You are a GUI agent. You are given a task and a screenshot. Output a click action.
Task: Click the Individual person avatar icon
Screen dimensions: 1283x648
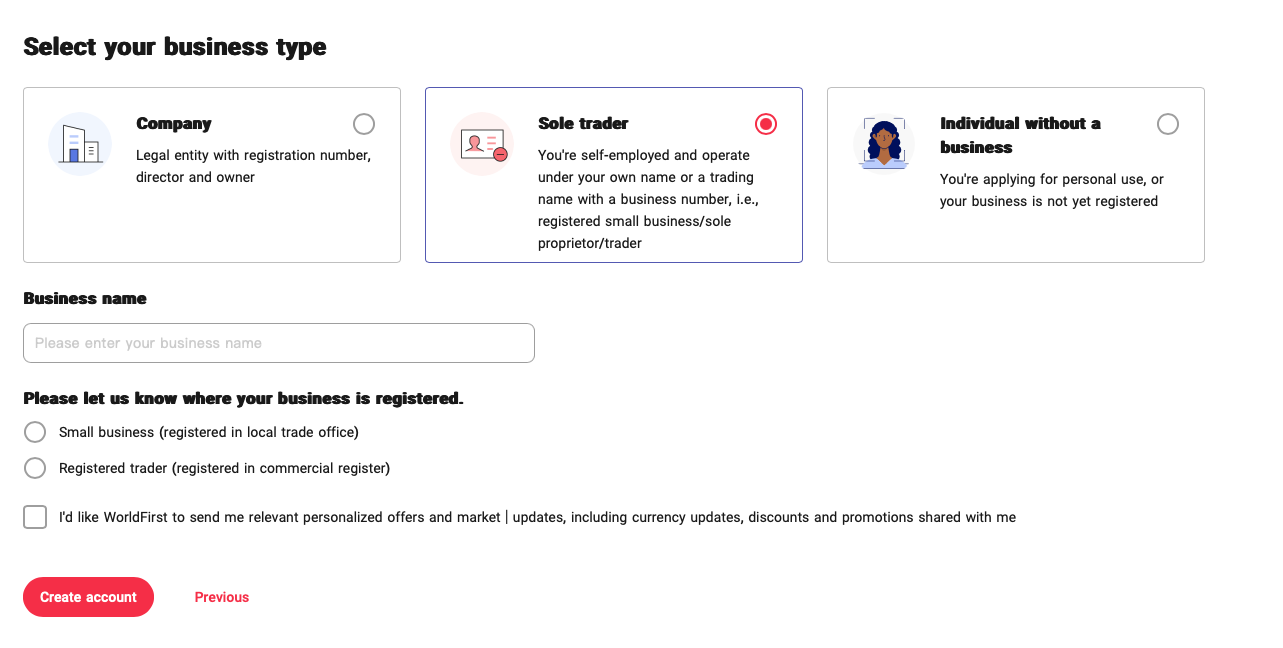[x=884, y=144]
